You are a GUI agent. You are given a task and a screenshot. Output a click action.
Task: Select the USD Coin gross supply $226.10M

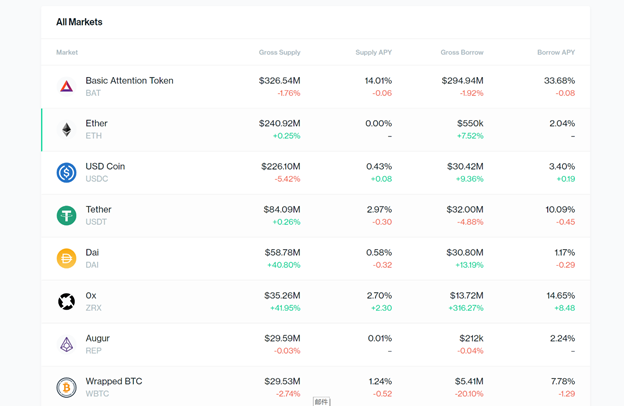click(x=280, y=167)
